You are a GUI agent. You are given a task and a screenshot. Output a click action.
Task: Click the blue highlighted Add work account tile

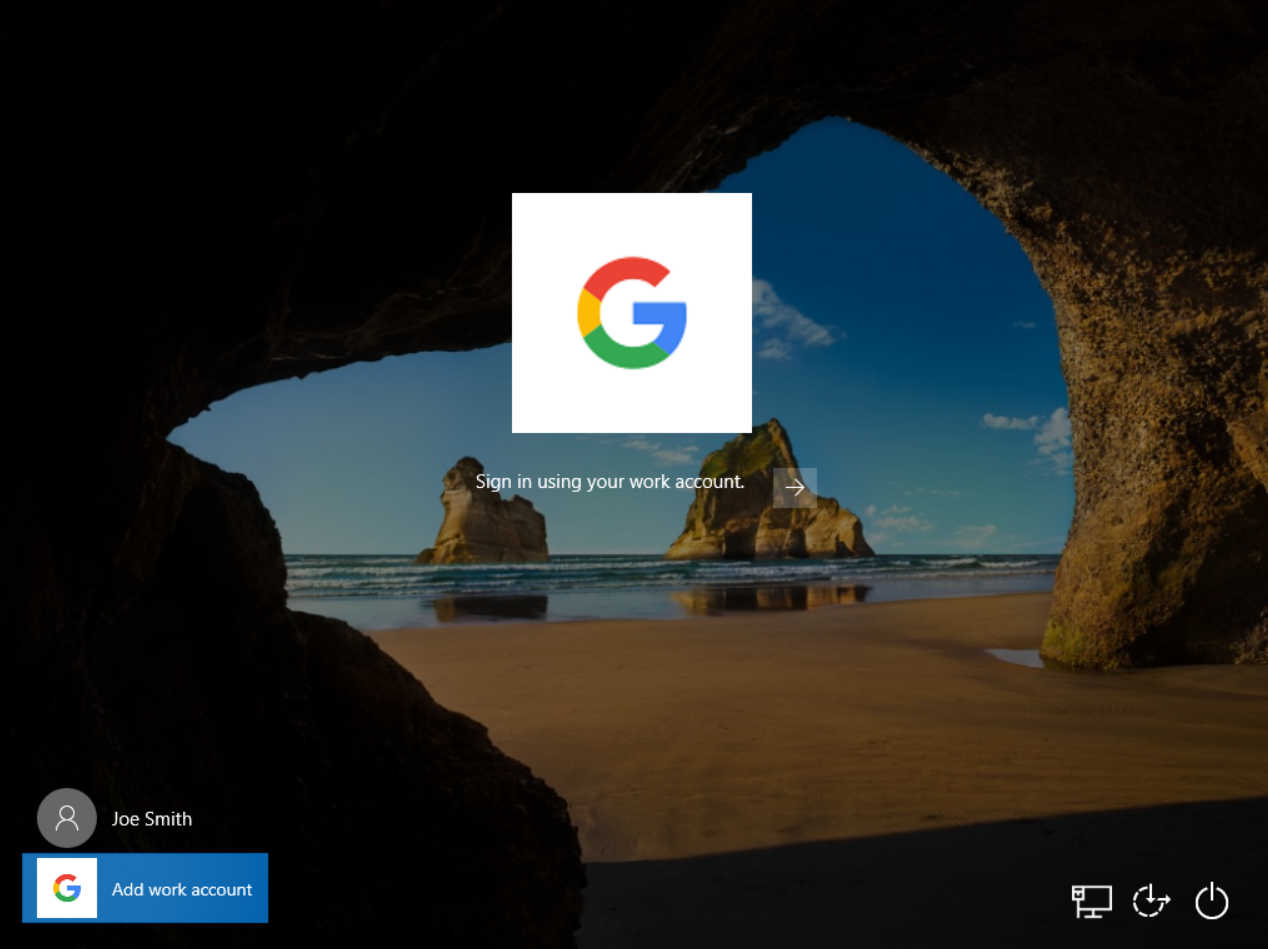145,888
